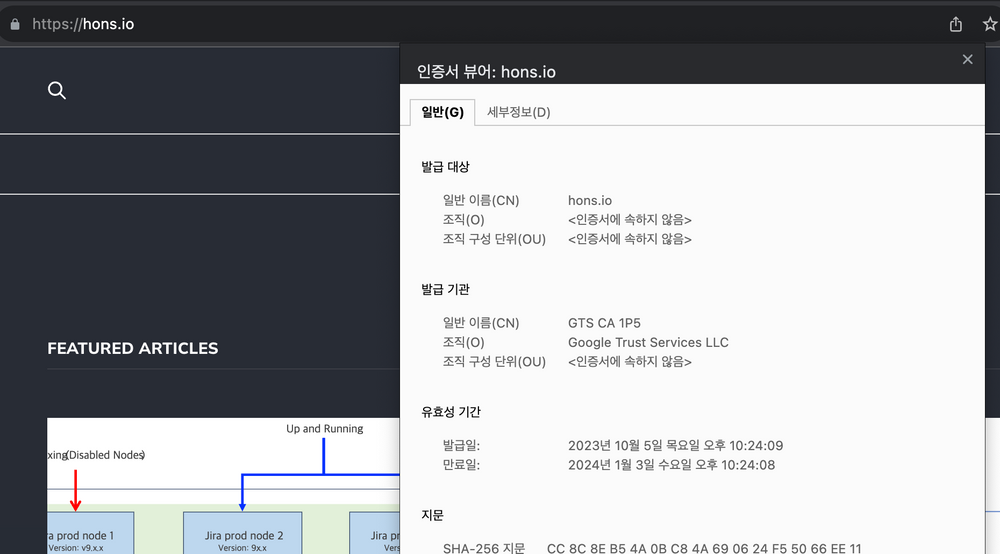
Task: Click the SHA-256 지문 fingerprint value
Action: click(704, 548)
